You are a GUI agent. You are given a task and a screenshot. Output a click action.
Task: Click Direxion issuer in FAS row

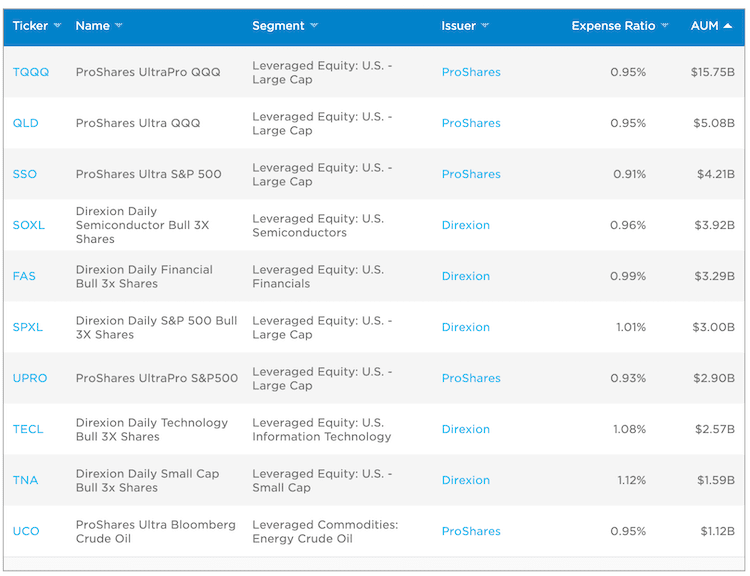click(466, 277)
